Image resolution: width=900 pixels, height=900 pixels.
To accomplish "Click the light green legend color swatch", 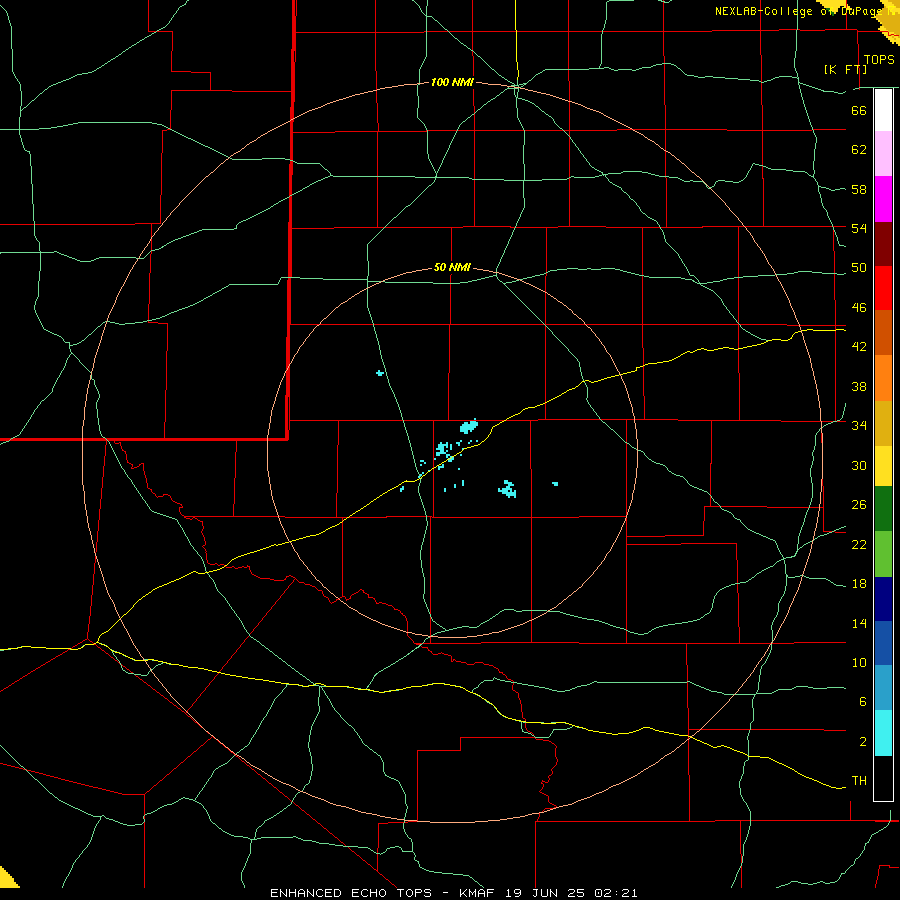I will pos(883,554).
